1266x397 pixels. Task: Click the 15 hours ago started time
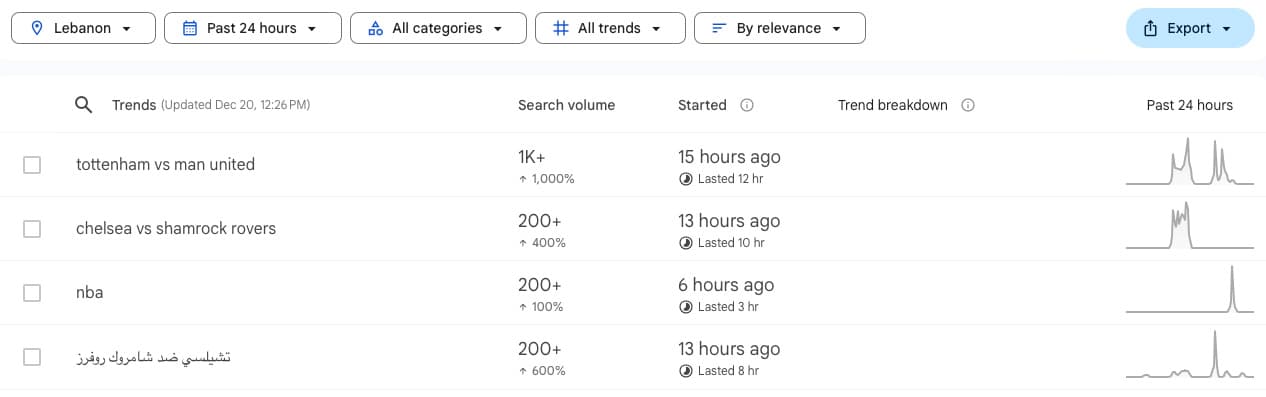[729, 157]
